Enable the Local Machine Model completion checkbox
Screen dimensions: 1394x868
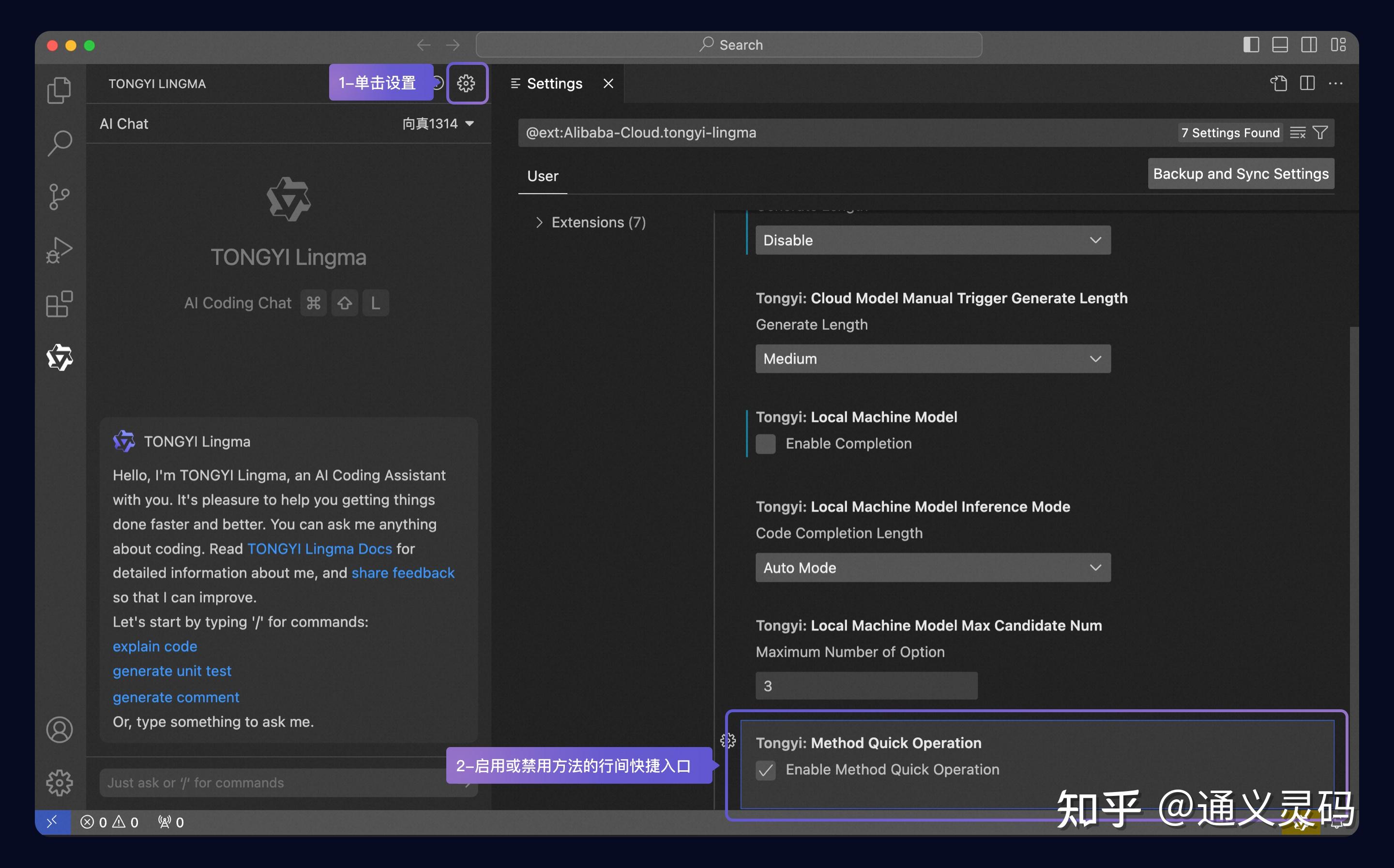point(765,444)
